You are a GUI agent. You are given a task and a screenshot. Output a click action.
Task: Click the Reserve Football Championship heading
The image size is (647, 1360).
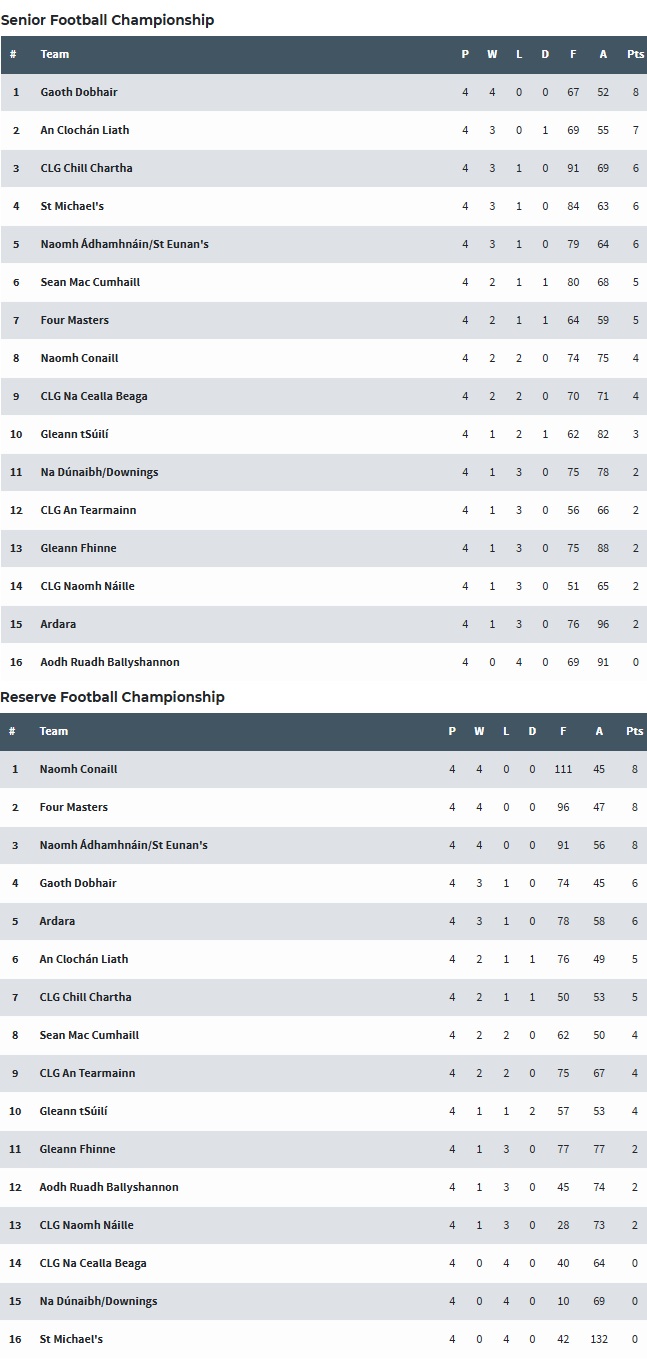tap(112, 697)
